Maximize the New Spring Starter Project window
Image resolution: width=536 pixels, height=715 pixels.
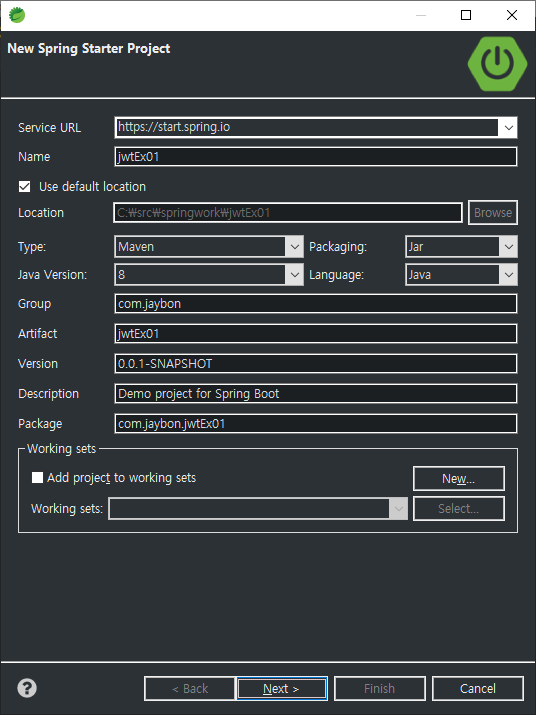pos(466,15)
